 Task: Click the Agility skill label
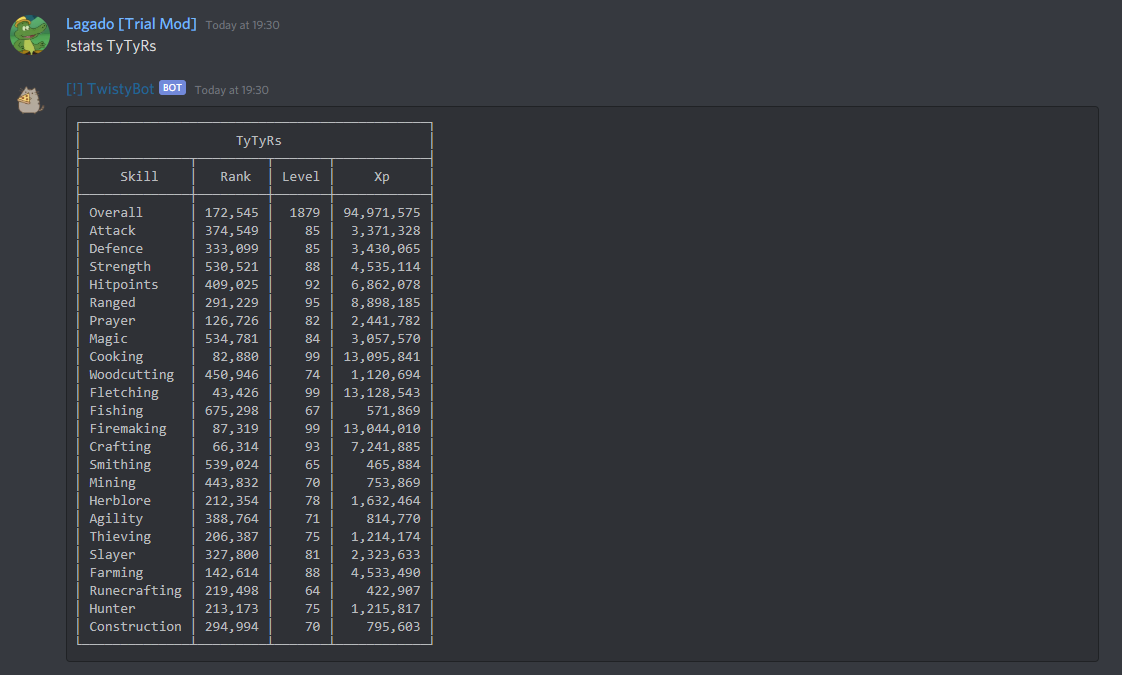click(x=116, y=518)
